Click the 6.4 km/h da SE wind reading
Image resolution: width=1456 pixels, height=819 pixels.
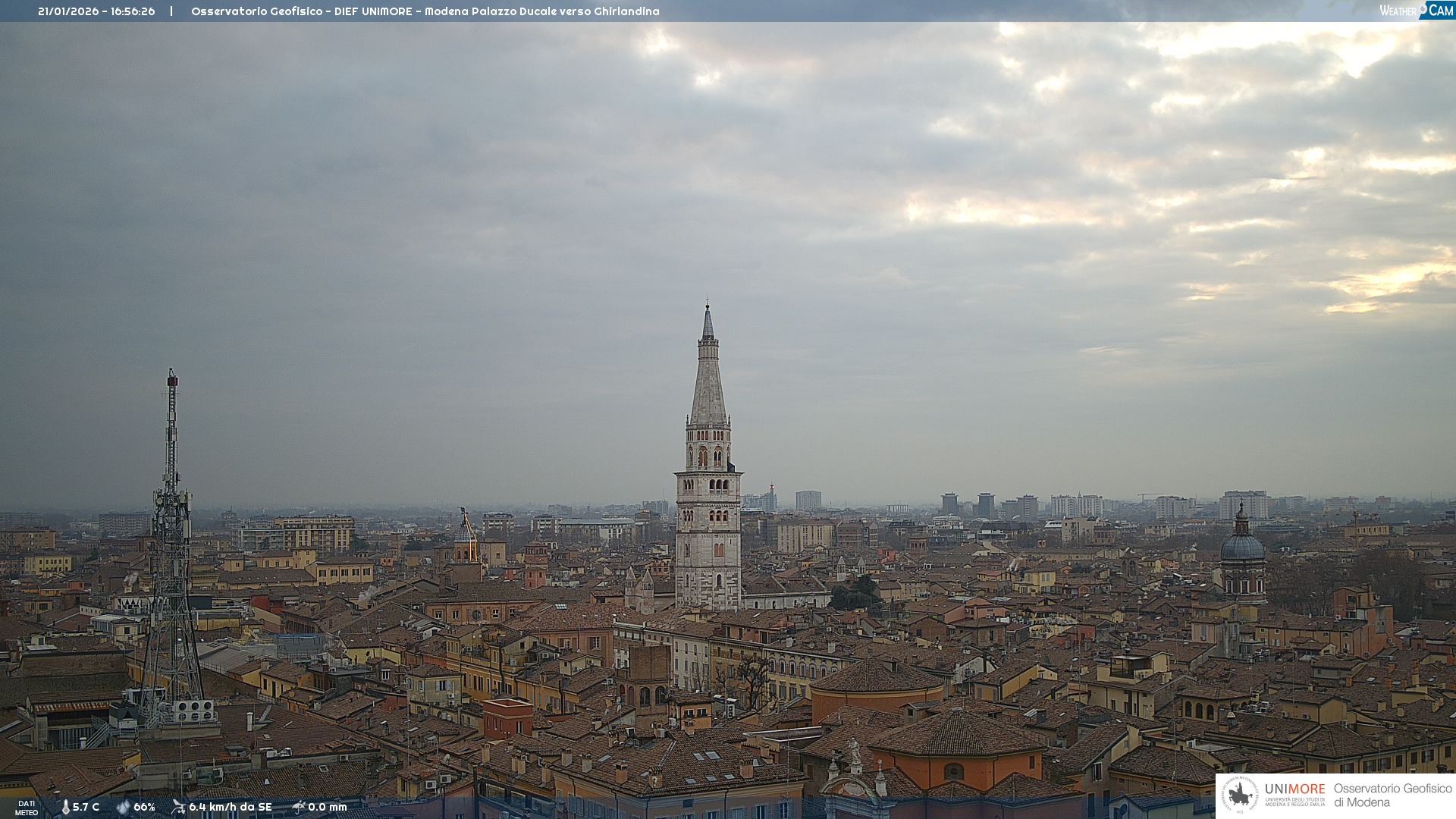(x=230, y=808)
